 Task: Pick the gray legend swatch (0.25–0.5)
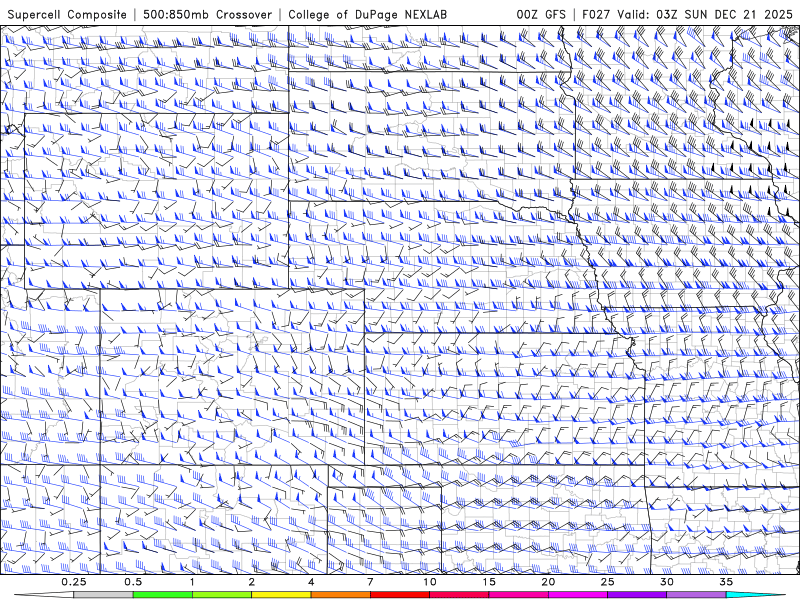click(x=104, y=595)
